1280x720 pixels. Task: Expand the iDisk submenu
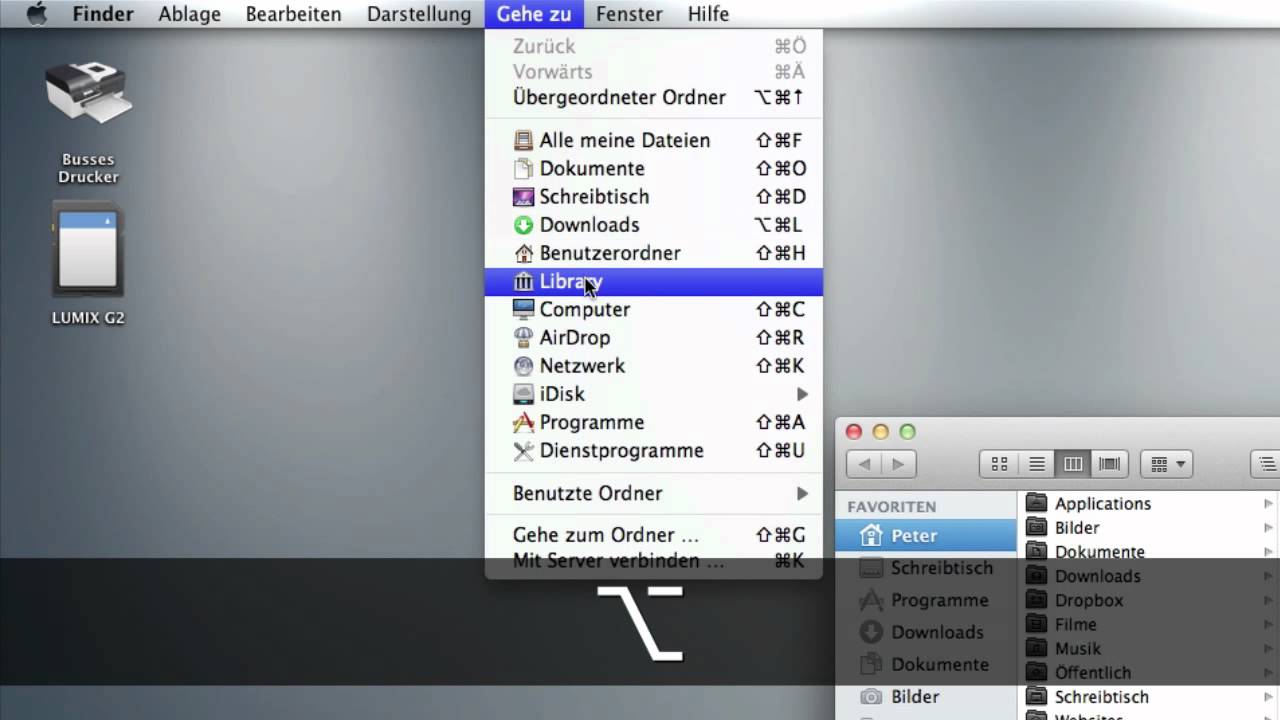654,394
